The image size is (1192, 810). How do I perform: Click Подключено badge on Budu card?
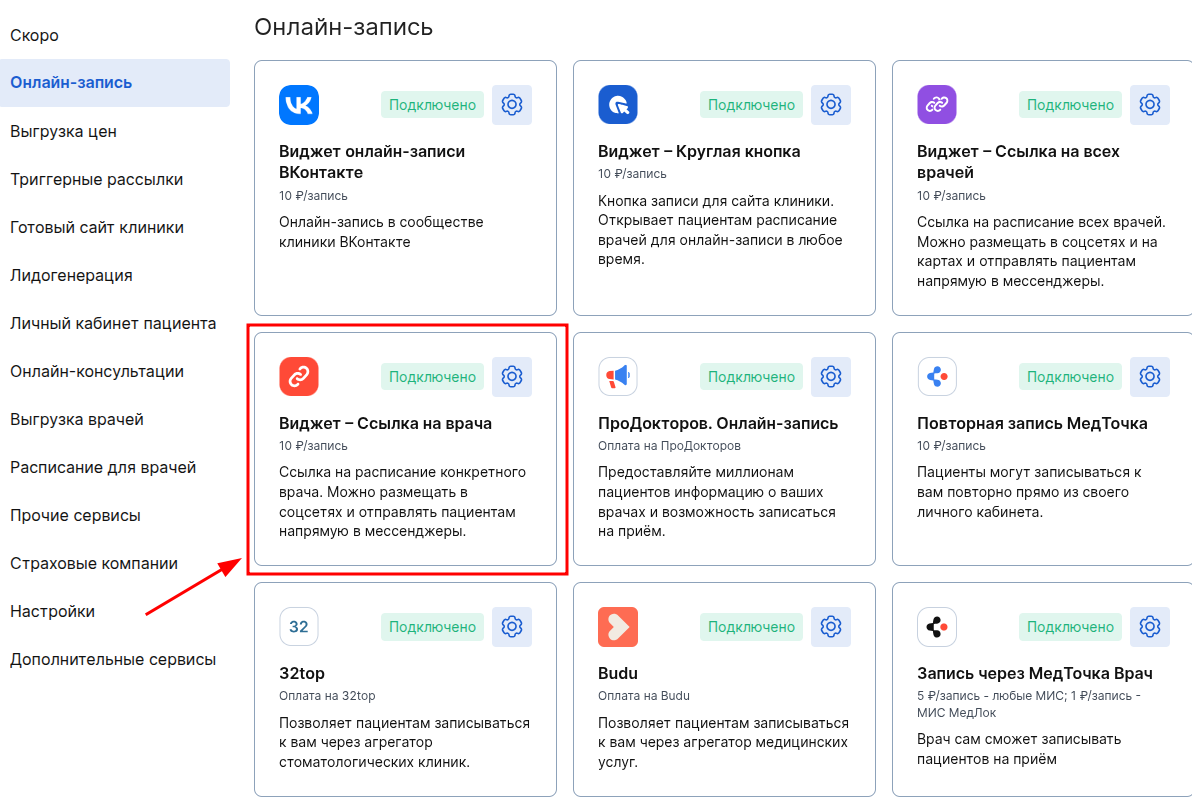coord(751,627)
